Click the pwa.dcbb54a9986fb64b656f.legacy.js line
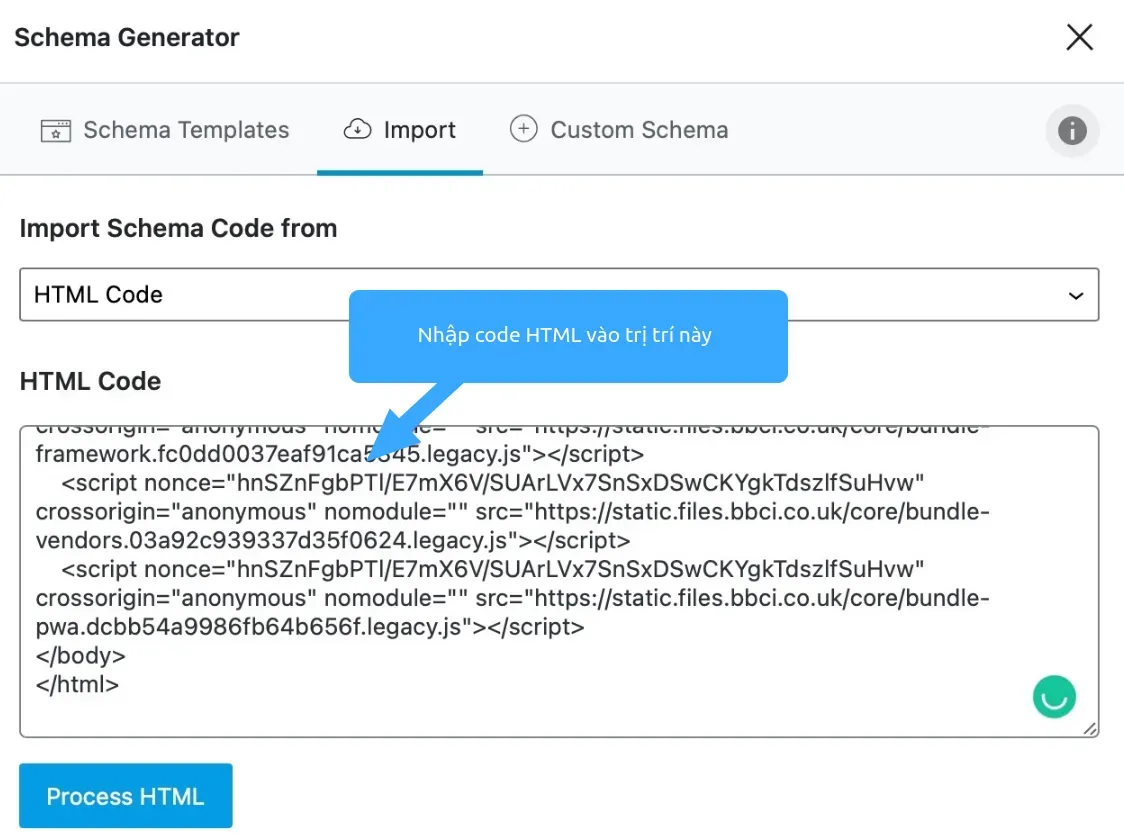Image resolution: width=1124 pixels, height=835 pixels. [x=310, y=627]
